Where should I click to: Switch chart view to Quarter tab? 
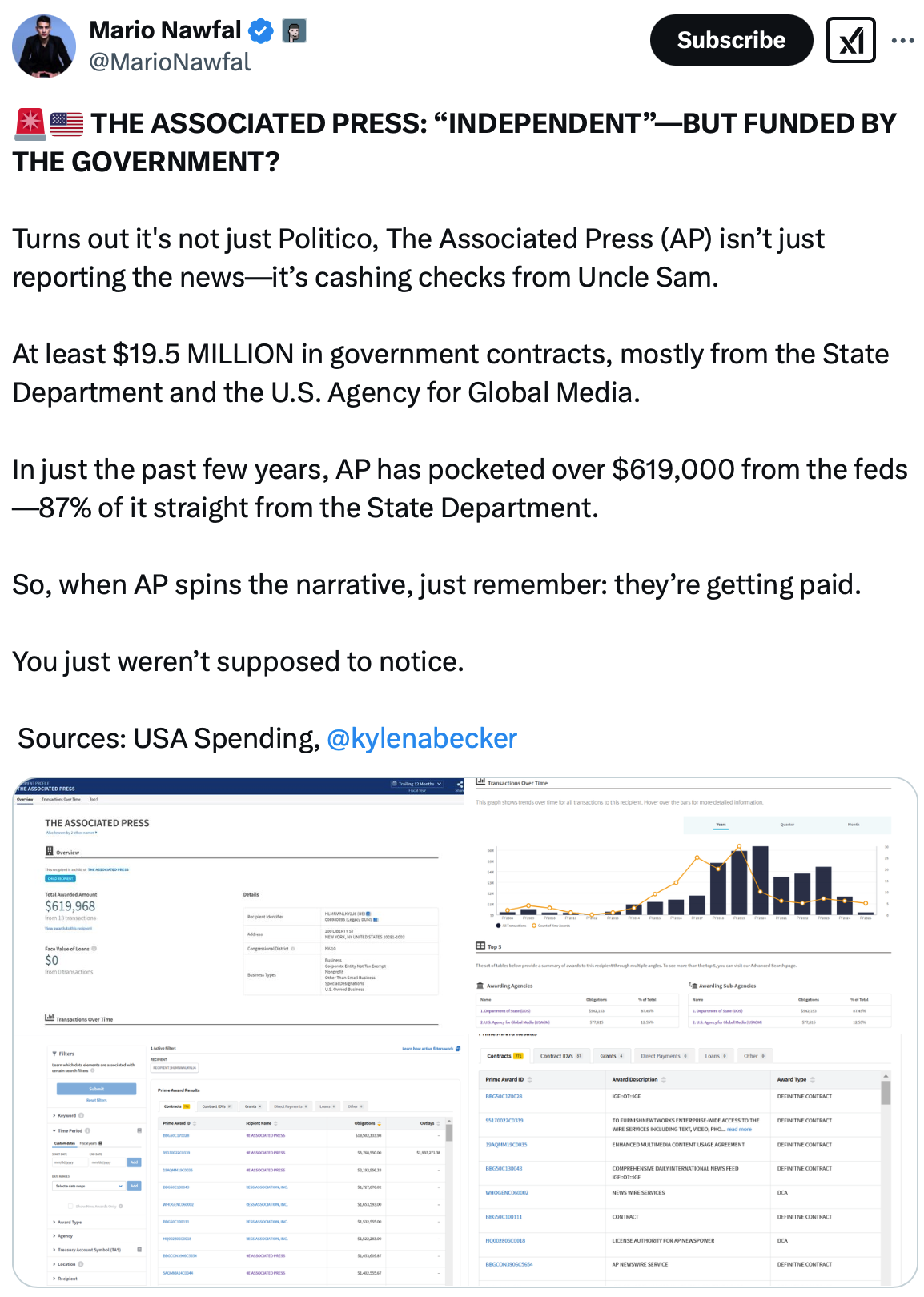(x=787, y=825)
